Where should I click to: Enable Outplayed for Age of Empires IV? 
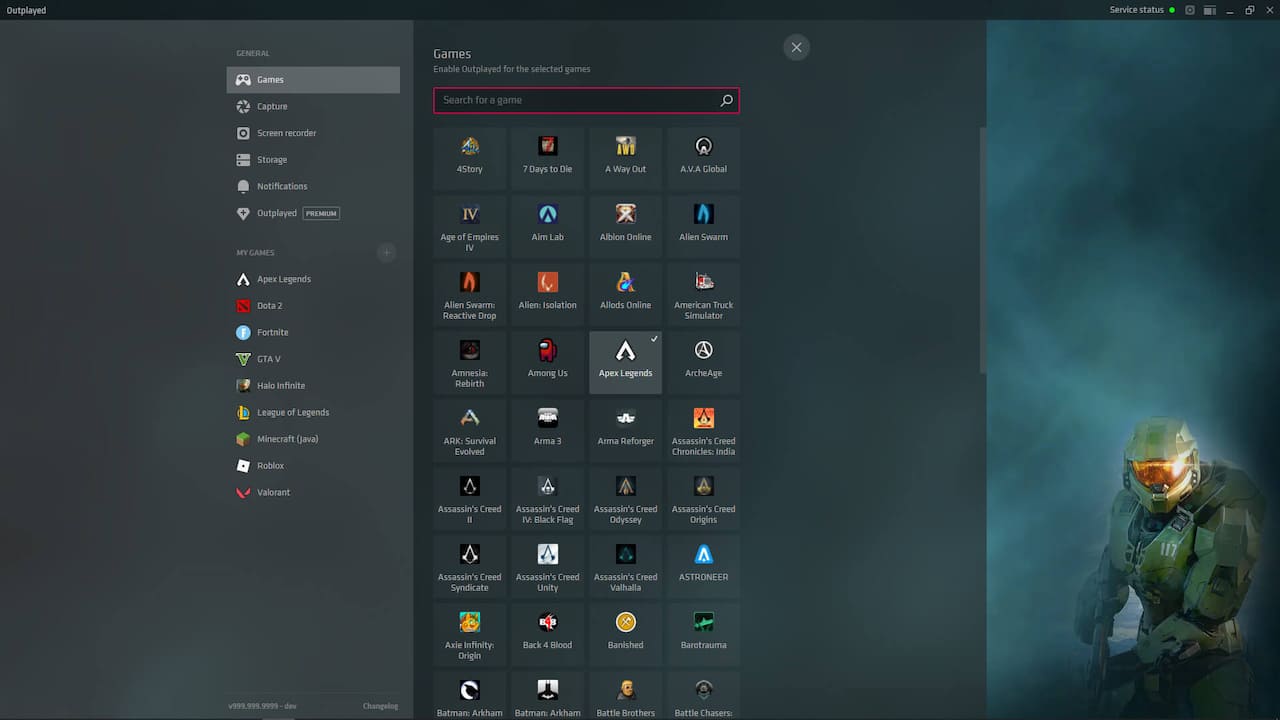point(470,226)
